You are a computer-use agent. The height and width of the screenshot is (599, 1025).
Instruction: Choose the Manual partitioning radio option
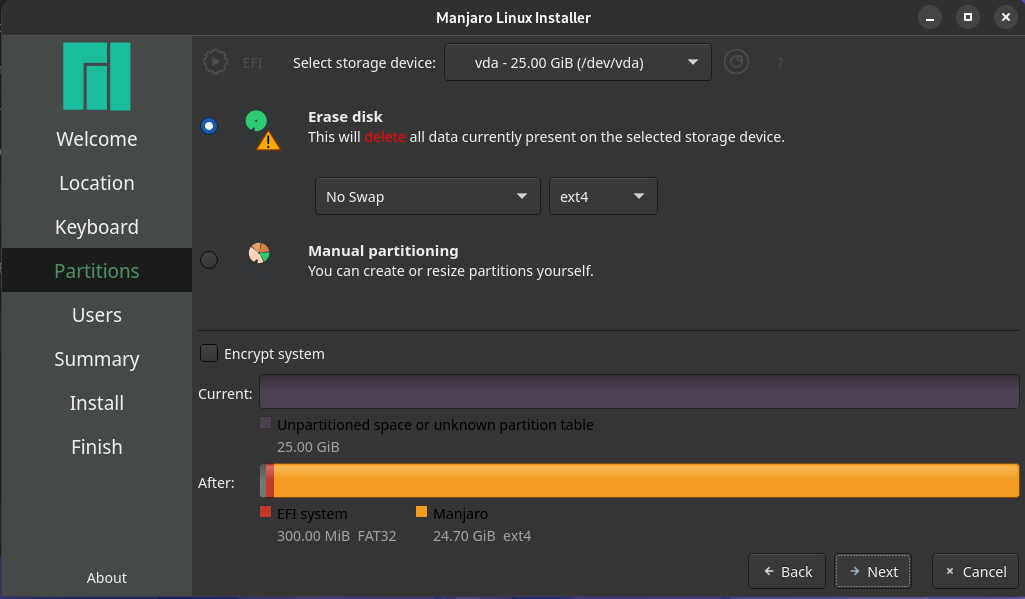pyautogui.click(x=208, y=260)
